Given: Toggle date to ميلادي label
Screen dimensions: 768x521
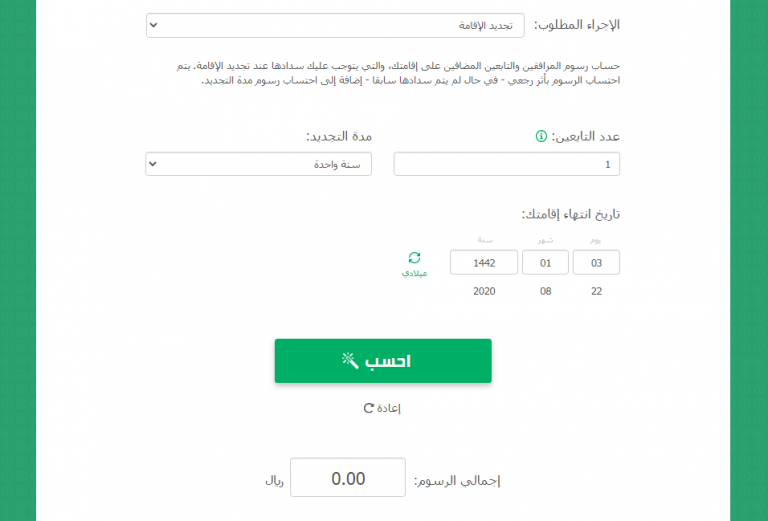Looking at the screenshot, I should [414, 273].
